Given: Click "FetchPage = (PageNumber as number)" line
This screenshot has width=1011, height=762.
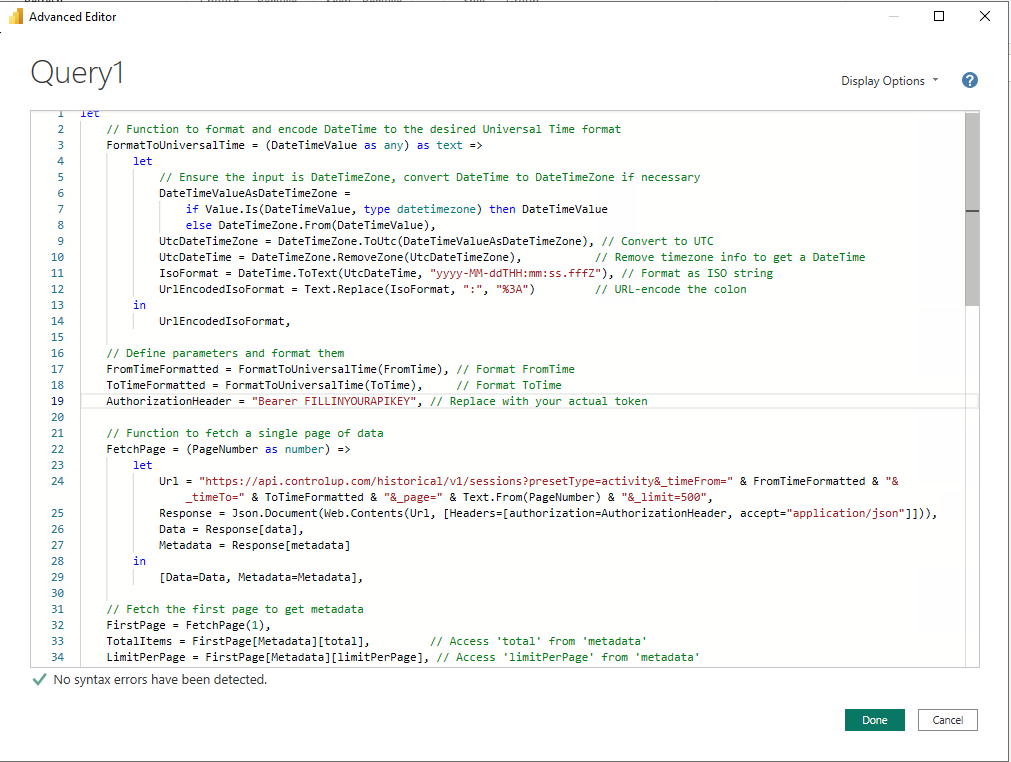Looking at the screenshot, I should point(228,449).
